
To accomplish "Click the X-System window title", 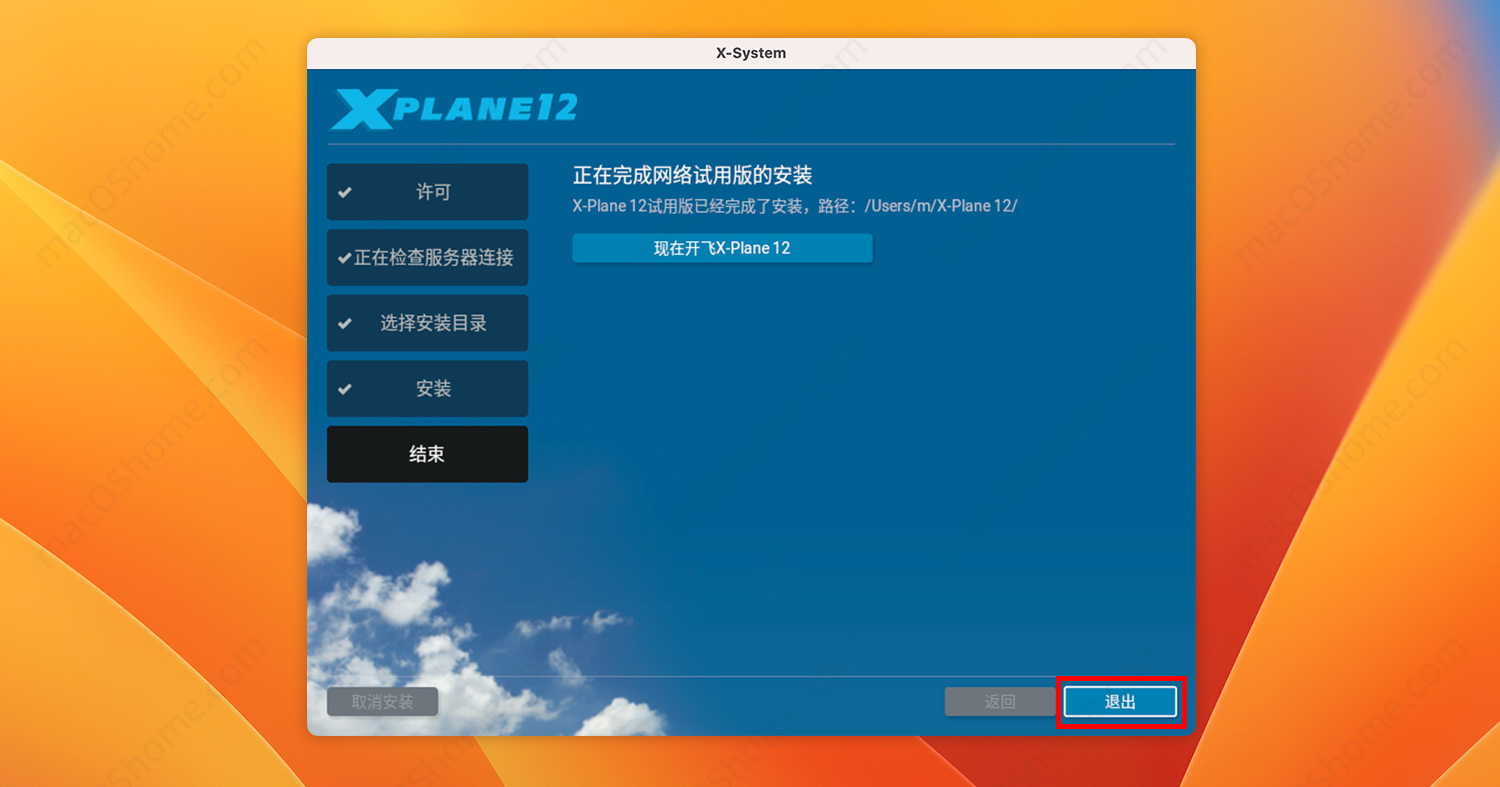I will click(751, 53).
